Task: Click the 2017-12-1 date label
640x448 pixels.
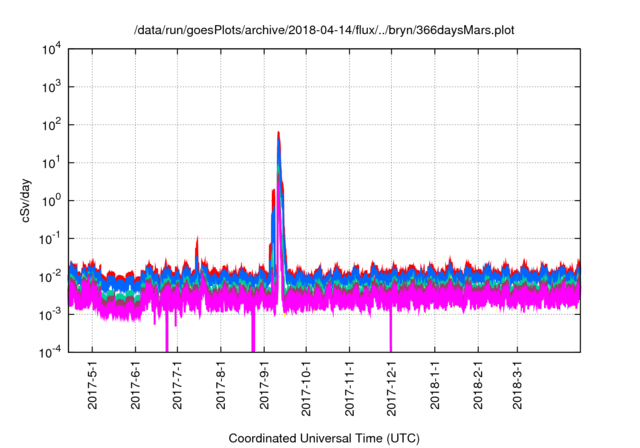Action: (x=391, y=388)
